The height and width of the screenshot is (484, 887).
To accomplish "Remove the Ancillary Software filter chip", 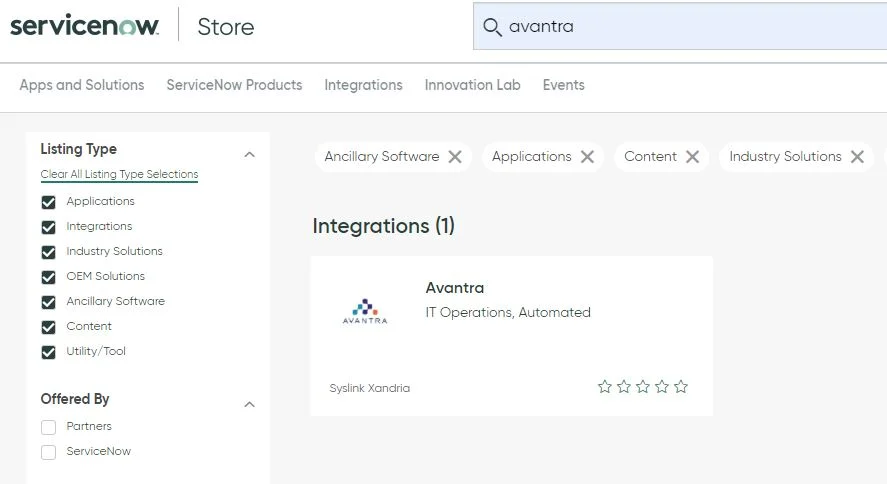I will tap(455, 157).
